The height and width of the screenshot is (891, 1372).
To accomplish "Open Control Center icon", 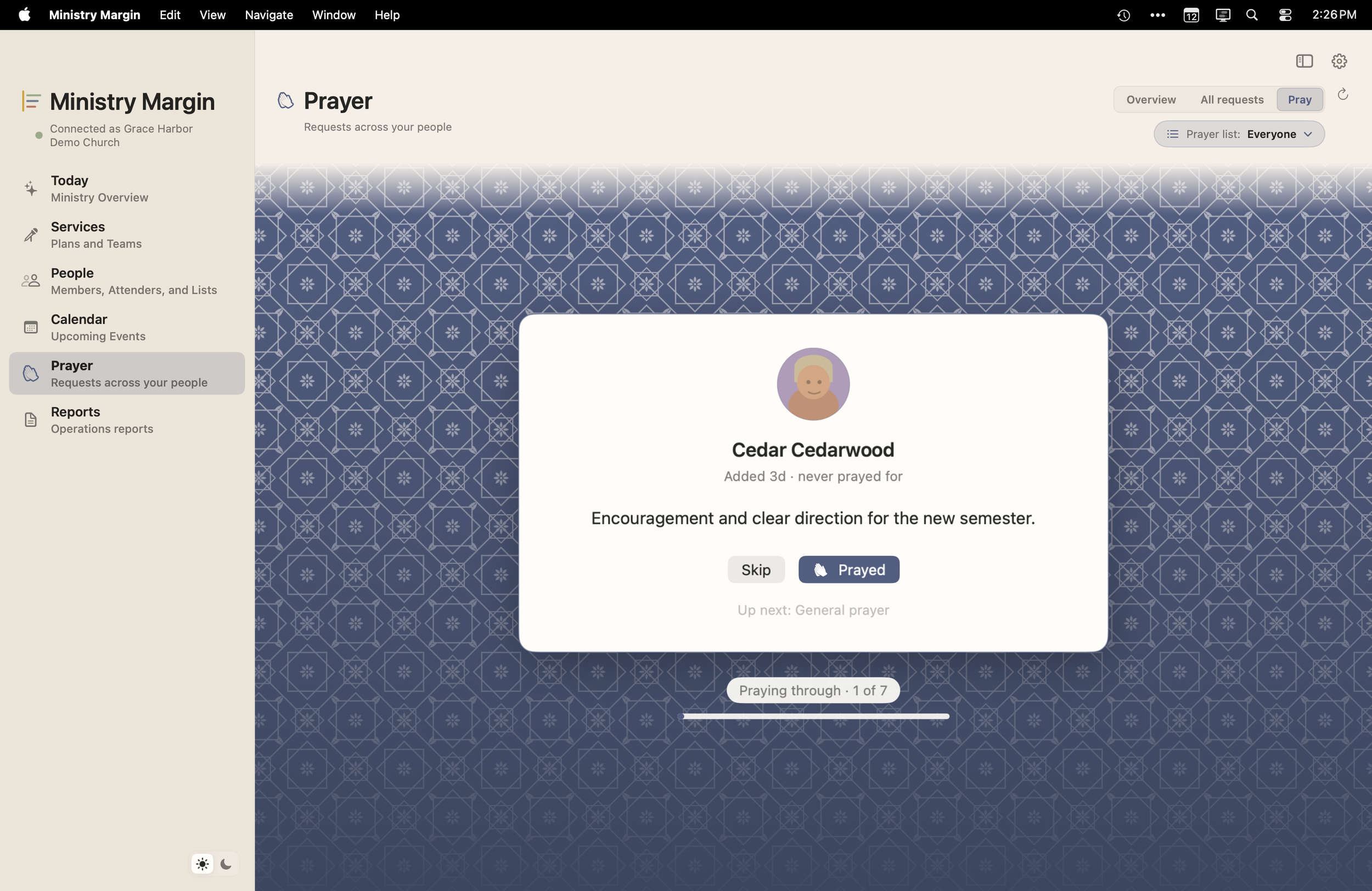I will pos(1284,15).
